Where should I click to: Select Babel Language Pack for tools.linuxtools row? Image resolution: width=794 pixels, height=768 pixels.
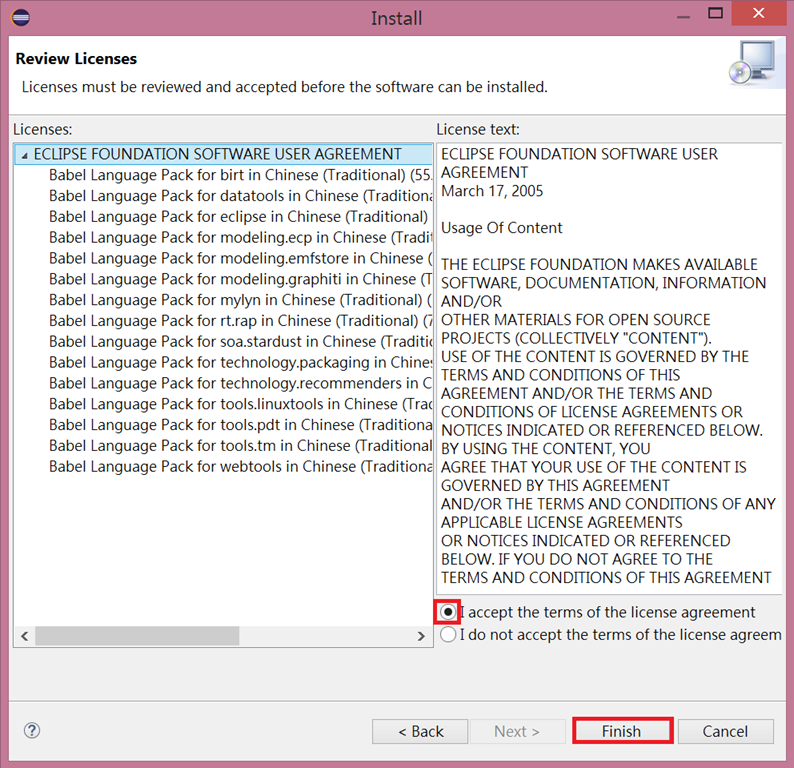tap(241, 404)
